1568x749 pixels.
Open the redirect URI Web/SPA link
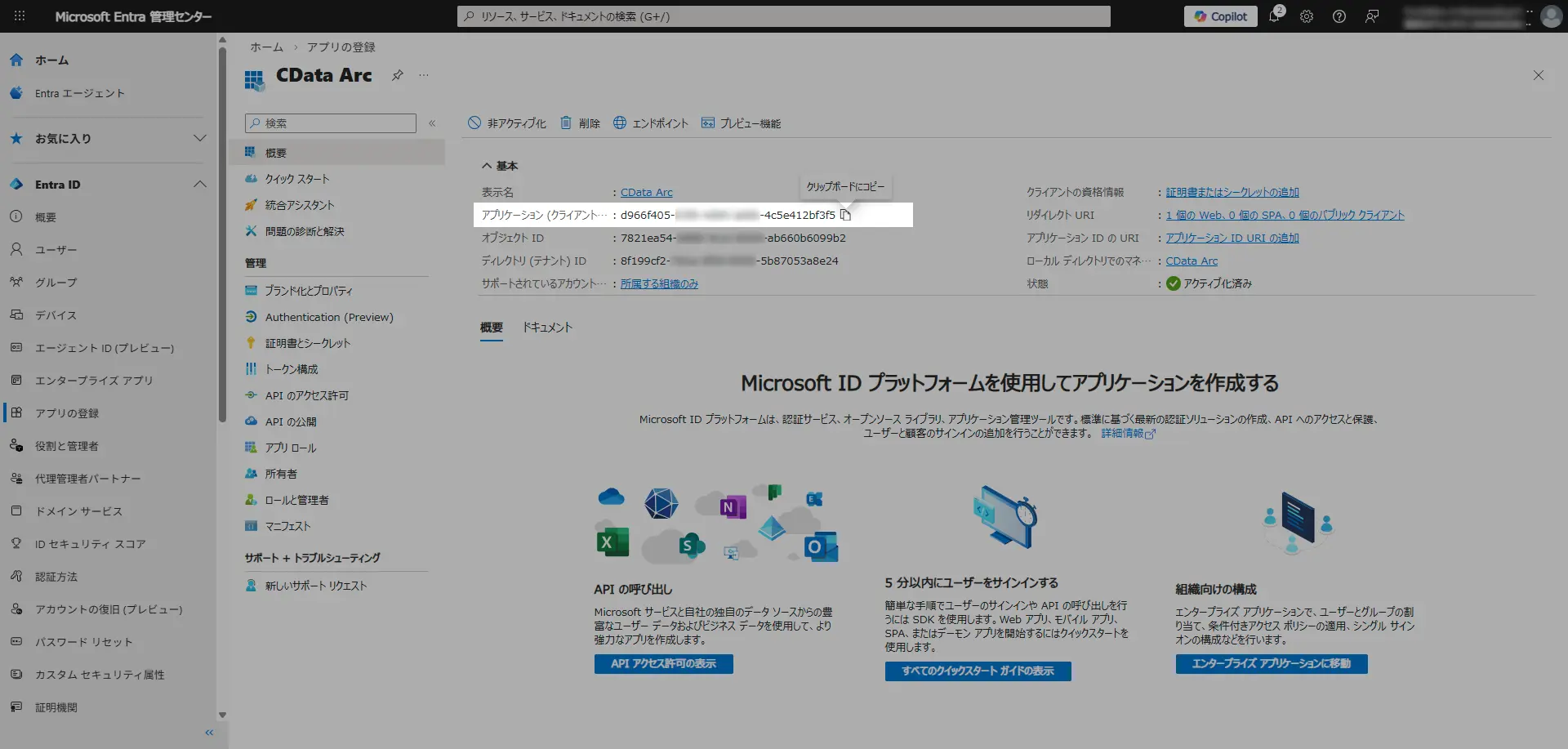1285,215
